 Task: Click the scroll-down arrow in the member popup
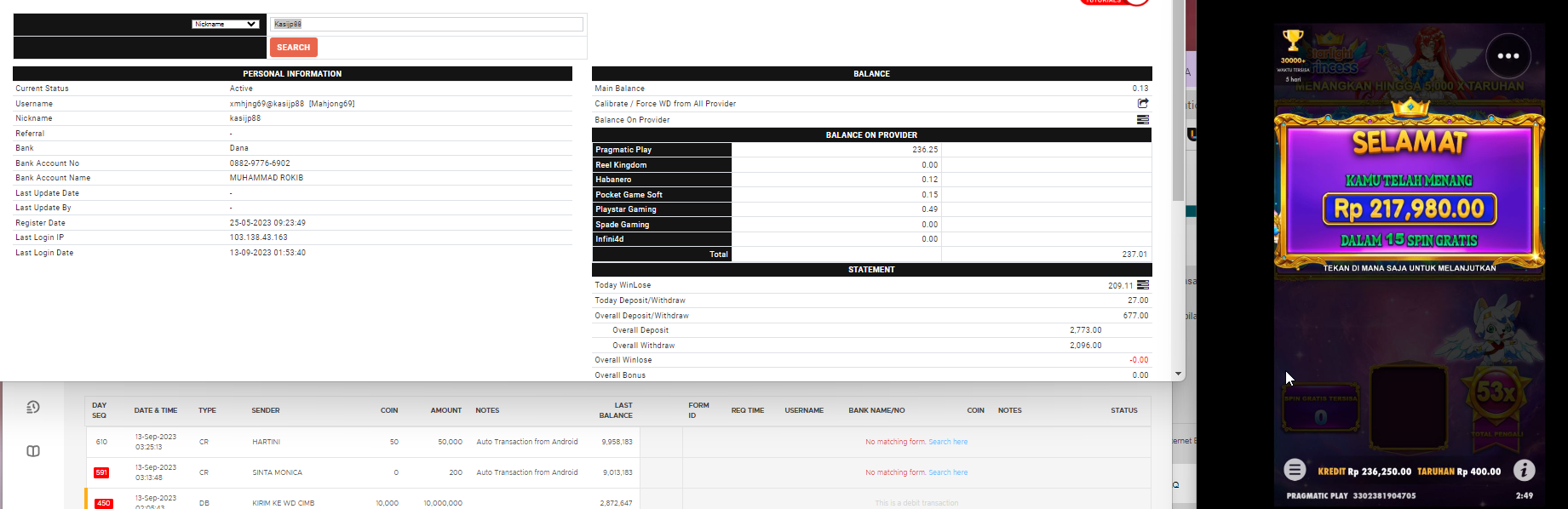(x=1179, y=374)
